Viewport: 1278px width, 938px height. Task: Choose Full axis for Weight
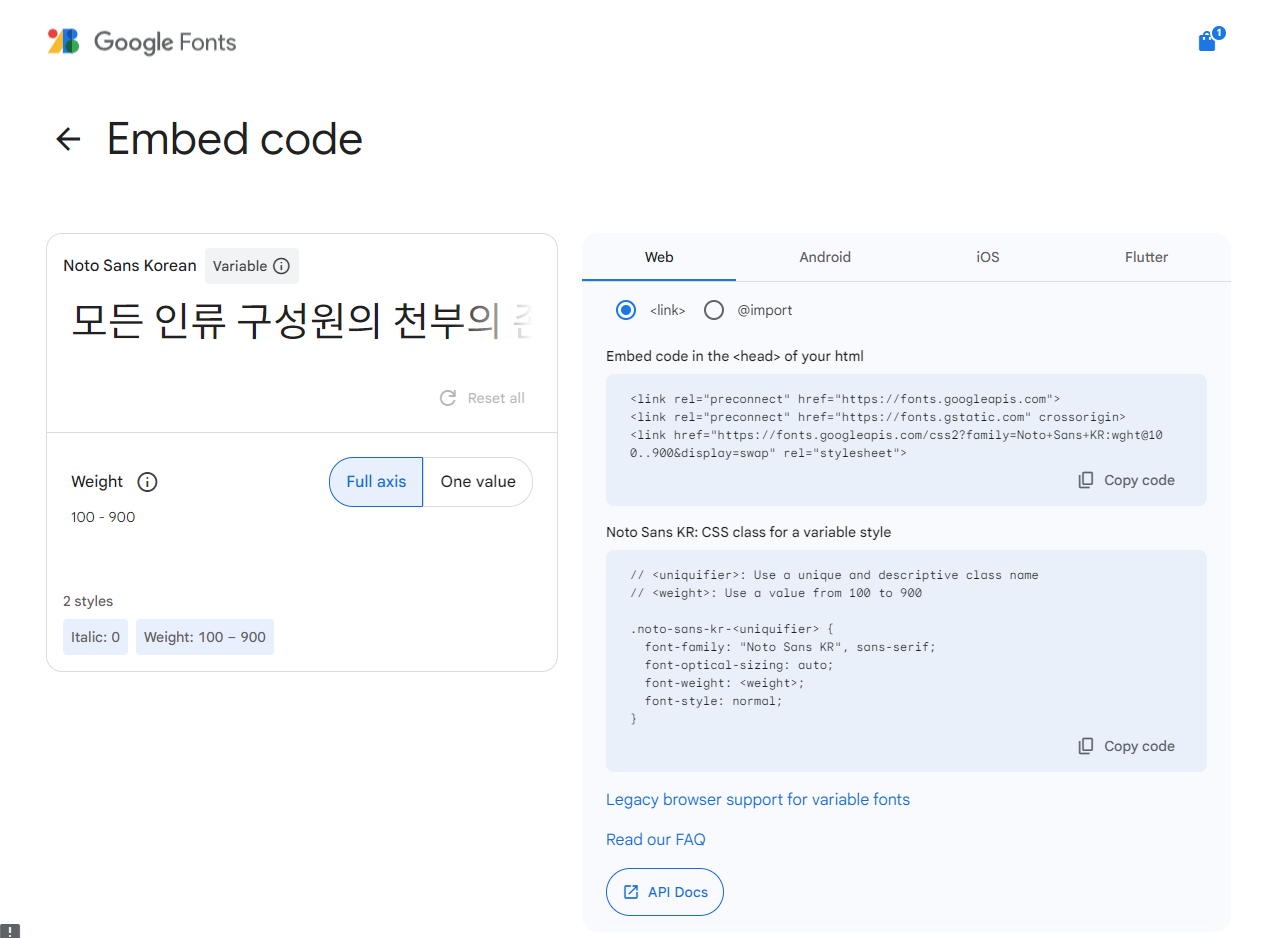(x=376, y=482)
